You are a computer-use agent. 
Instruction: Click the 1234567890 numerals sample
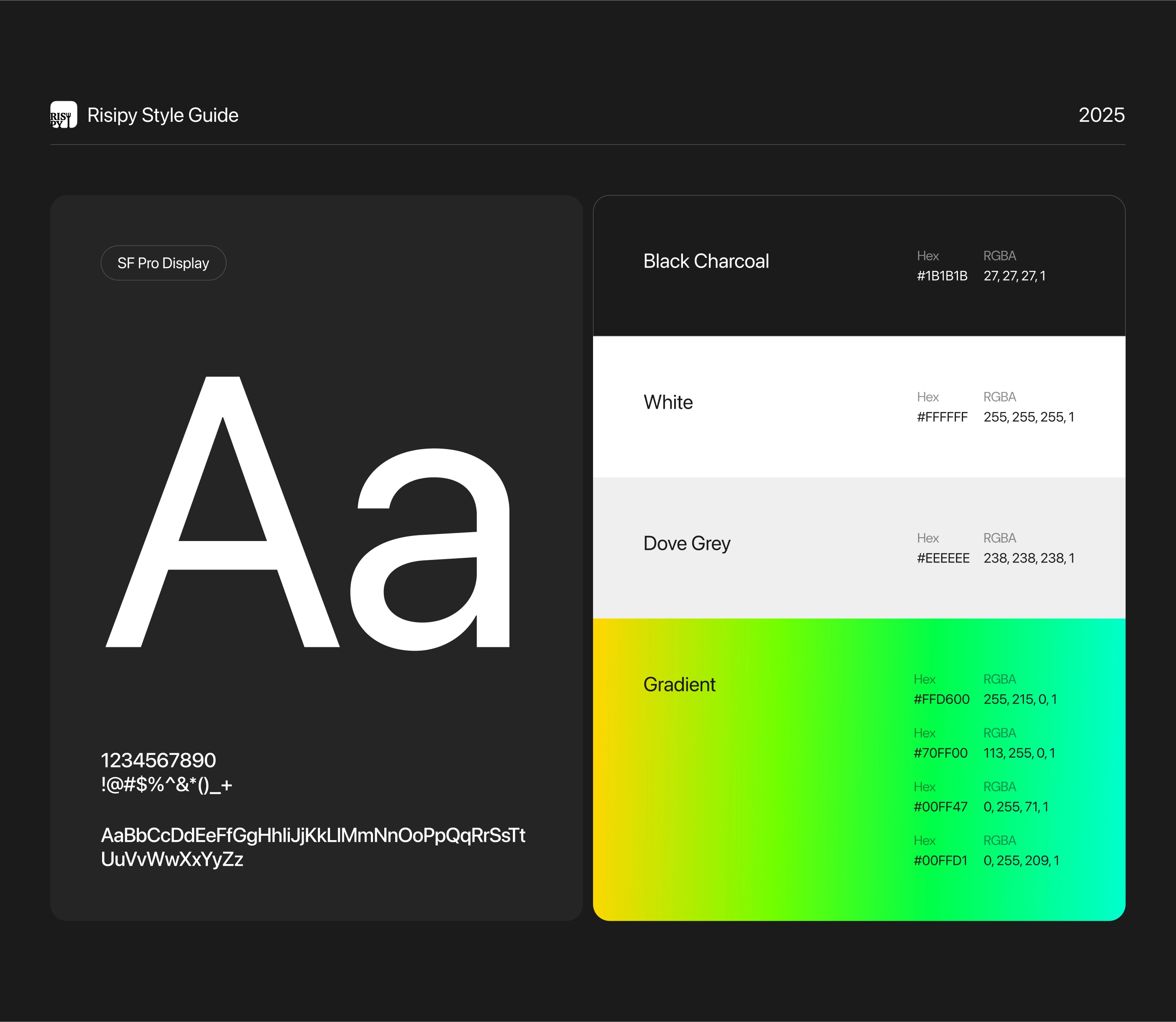tap(158, 760)
